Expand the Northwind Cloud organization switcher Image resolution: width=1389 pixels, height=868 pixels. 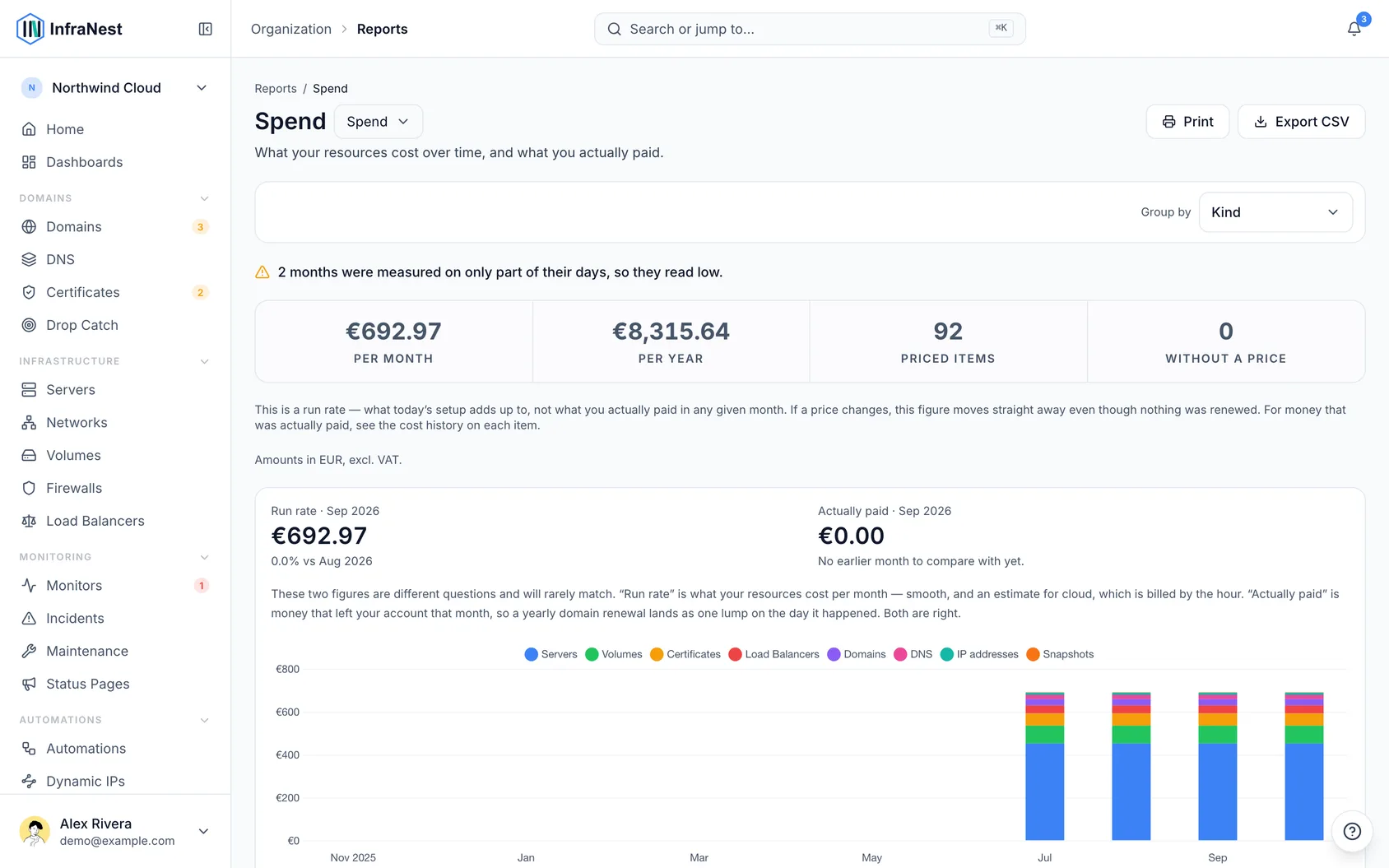pyautogui.click(x=115, y=88)
